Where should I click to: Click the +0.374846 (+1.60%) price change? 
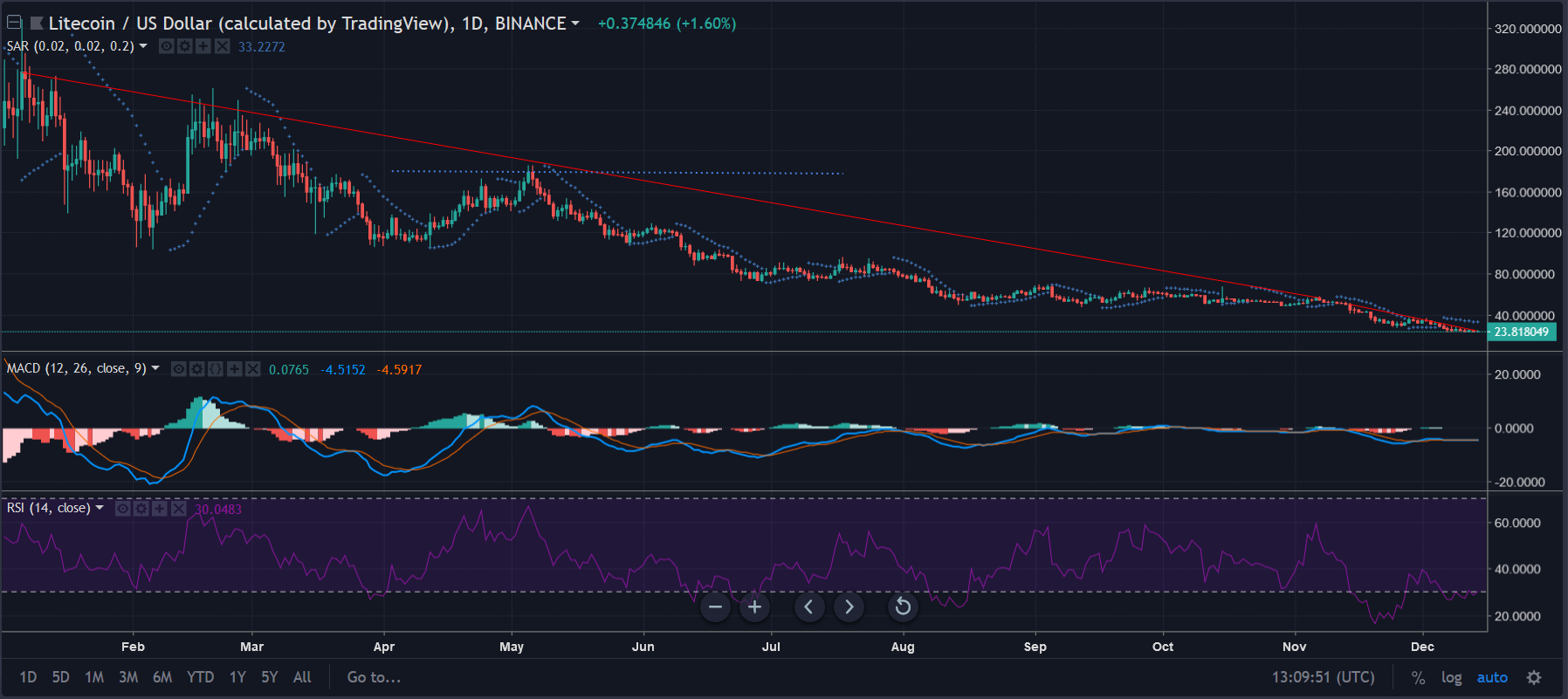click(x=667, y=24)
